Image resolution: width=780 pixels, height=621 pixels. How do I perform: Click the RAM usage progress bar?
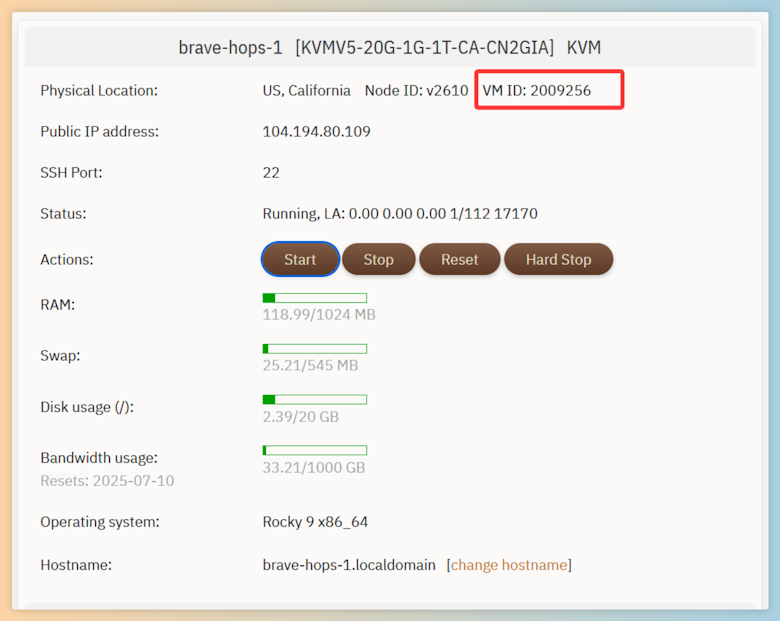pyautogui.click(x=315, y=298)
